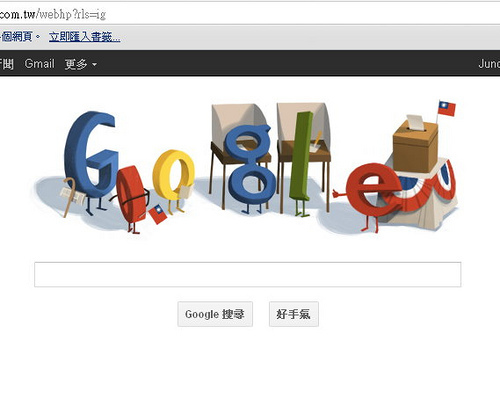The image size is (500, 420).
Task: Click the 立即匯入書籤 link
Action: 84,37
